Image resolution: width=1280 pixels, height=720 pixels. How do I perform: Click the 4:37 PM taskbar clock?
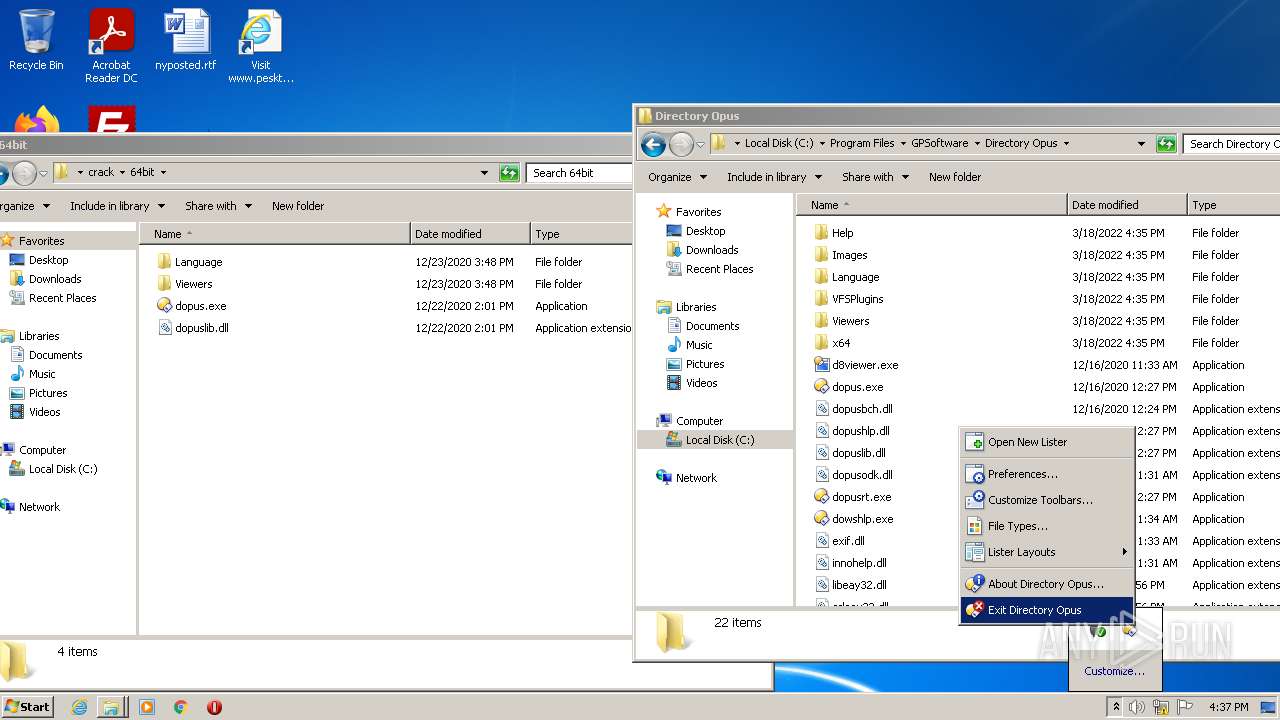(x=1228, y=707)
